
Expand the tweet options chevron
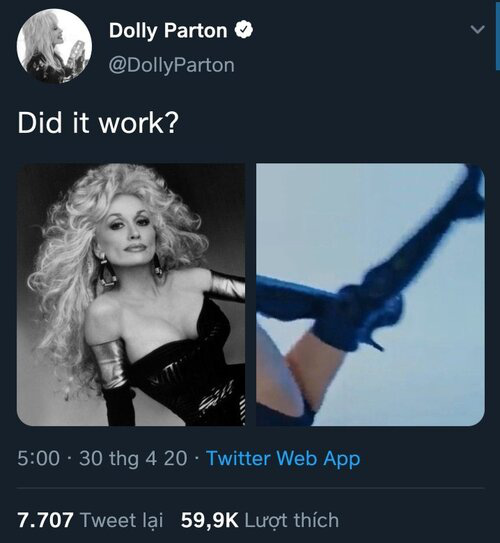(477, 29)
